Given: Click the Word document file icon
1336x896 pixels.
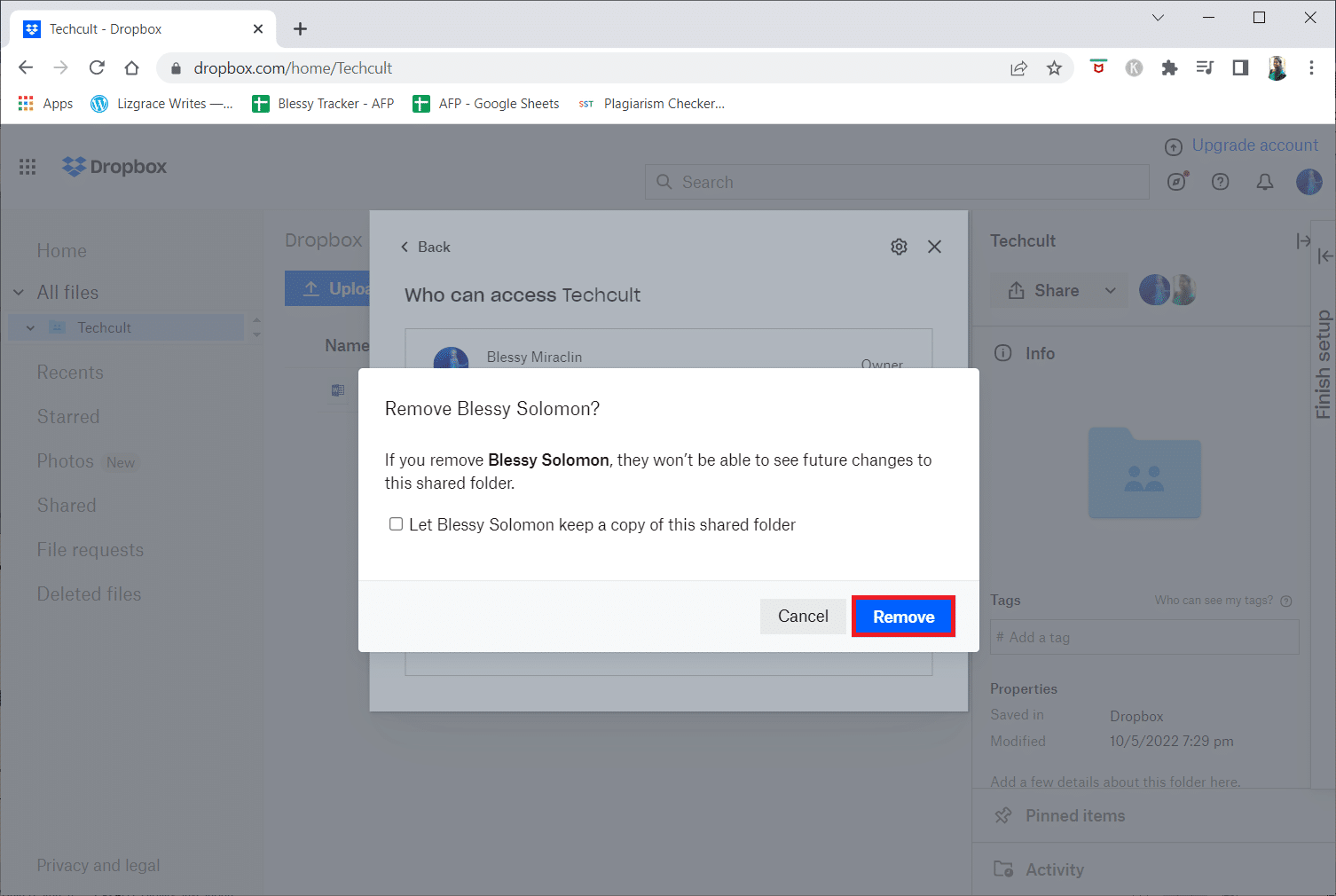Looking at the screenshot, I should 338,390.
